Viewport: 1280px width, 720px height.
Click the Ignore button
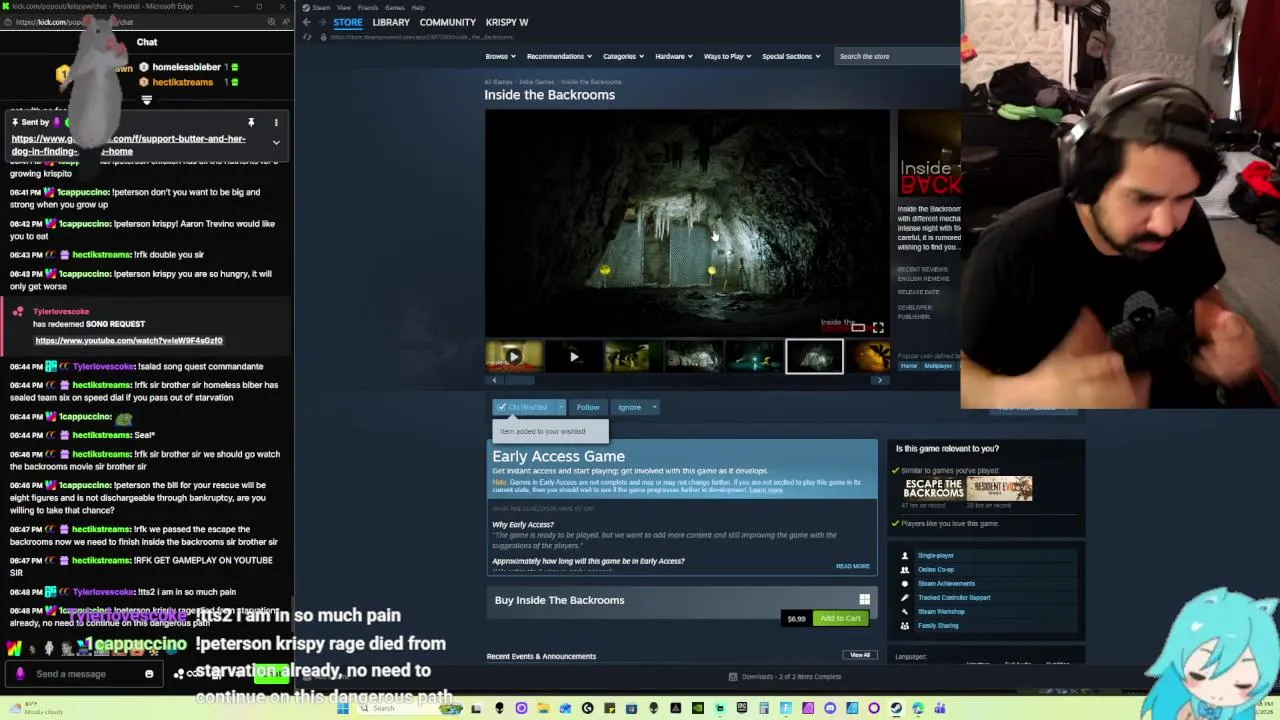tap(629, 407)
